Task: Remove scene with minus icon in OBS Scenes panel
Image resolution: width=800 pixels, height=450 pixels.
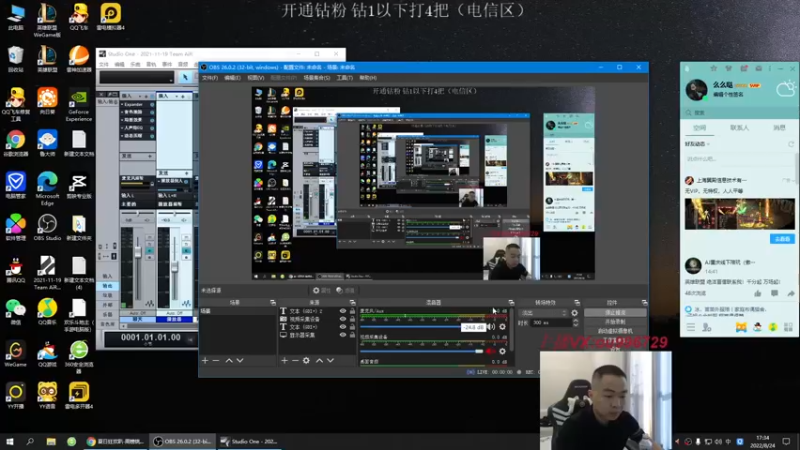Action: pos(216,361)
